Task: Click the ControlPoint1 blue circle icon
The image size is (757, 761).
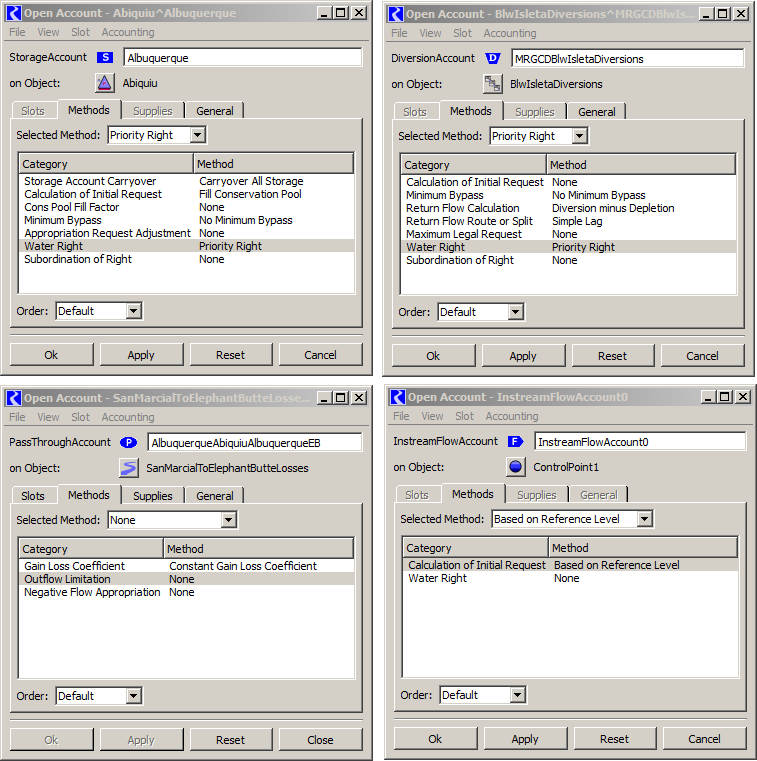Action: pyautogui.click(x=515, y=467)
